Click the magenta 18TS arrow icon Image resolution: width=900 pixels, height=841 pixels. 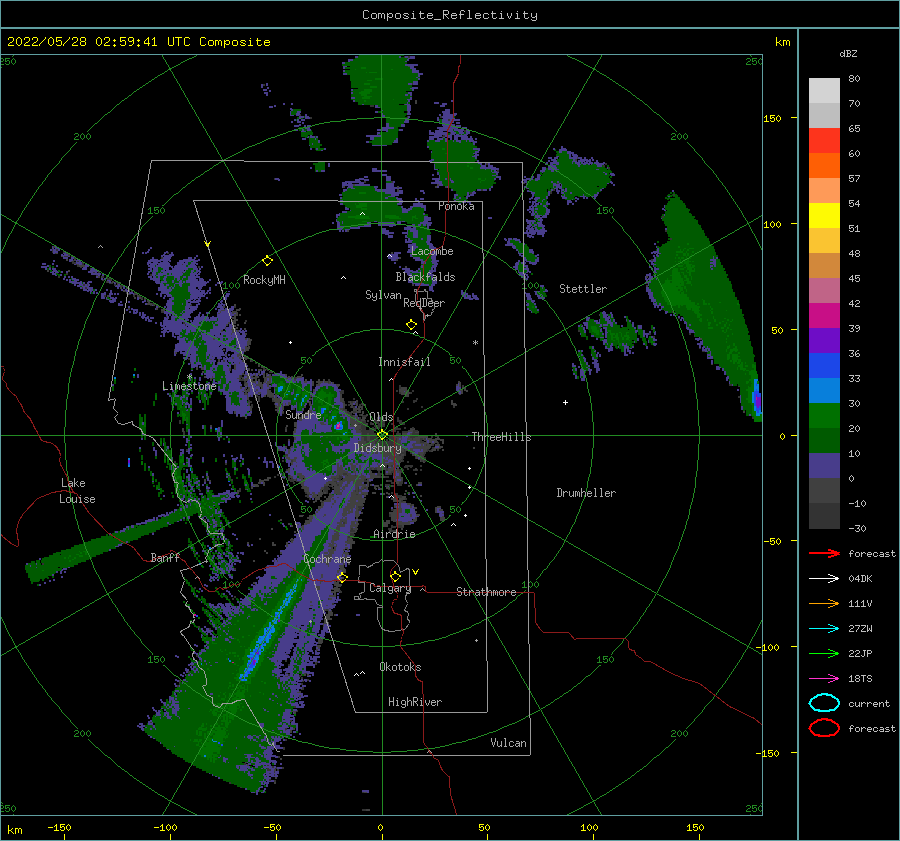coord(824,679)
